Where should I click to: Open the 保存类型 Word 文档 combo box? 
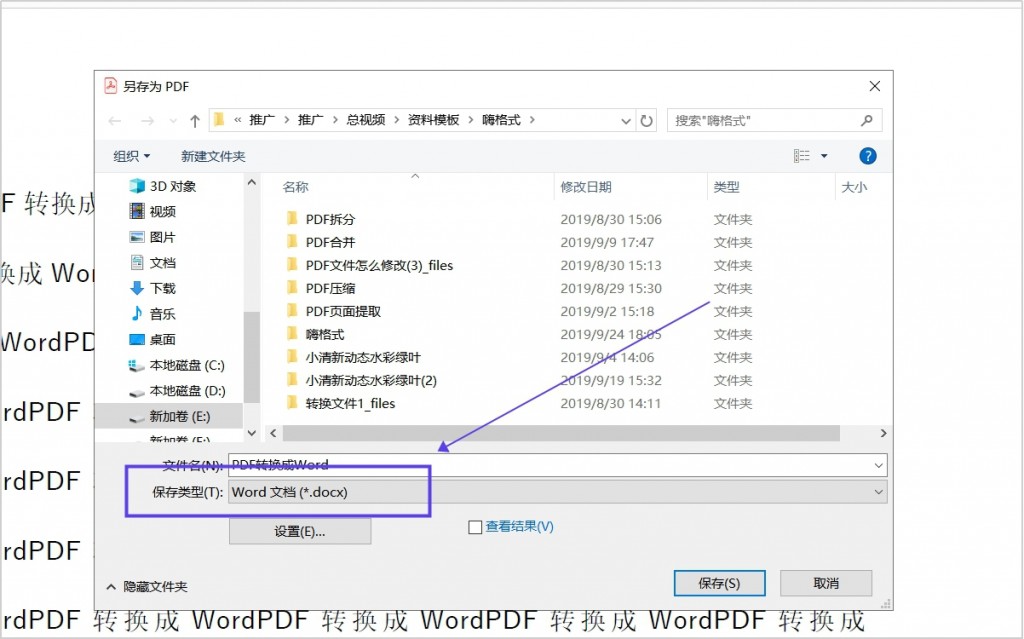point(557,492)
